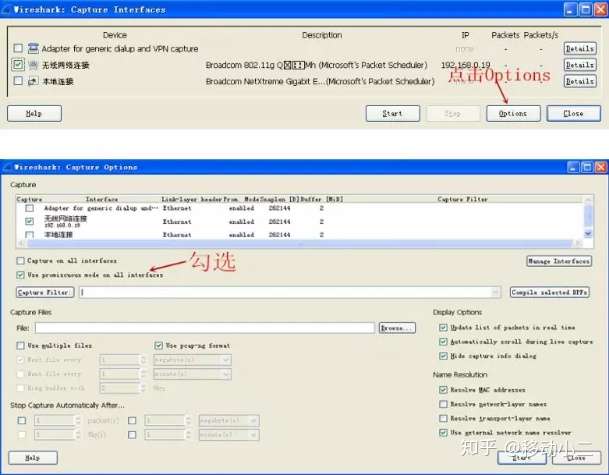Tick the dialup and VPN adapter checkbox in Capture Interfaces

coord(18,49)
